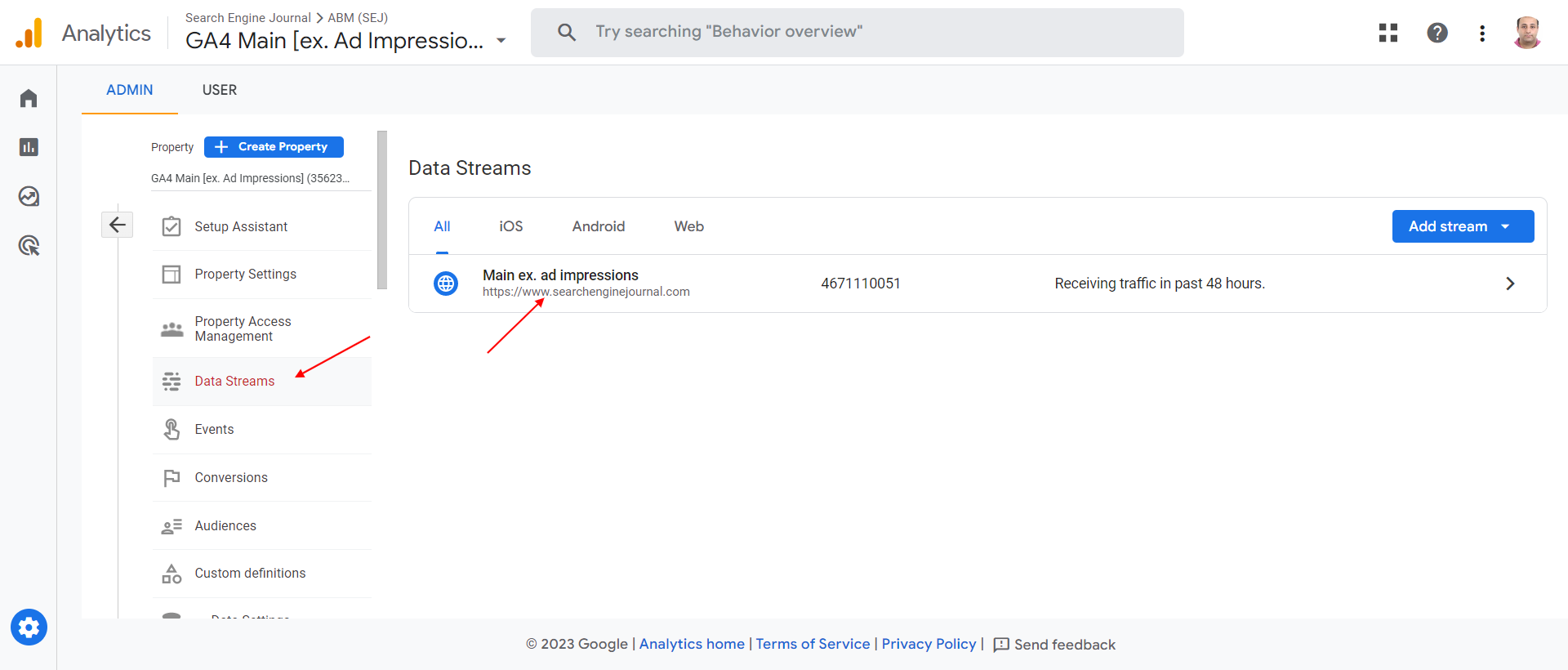1568x670 pixels.
Task: Expand the GA4 Main property selector dropdown
Action: [501, 41]
